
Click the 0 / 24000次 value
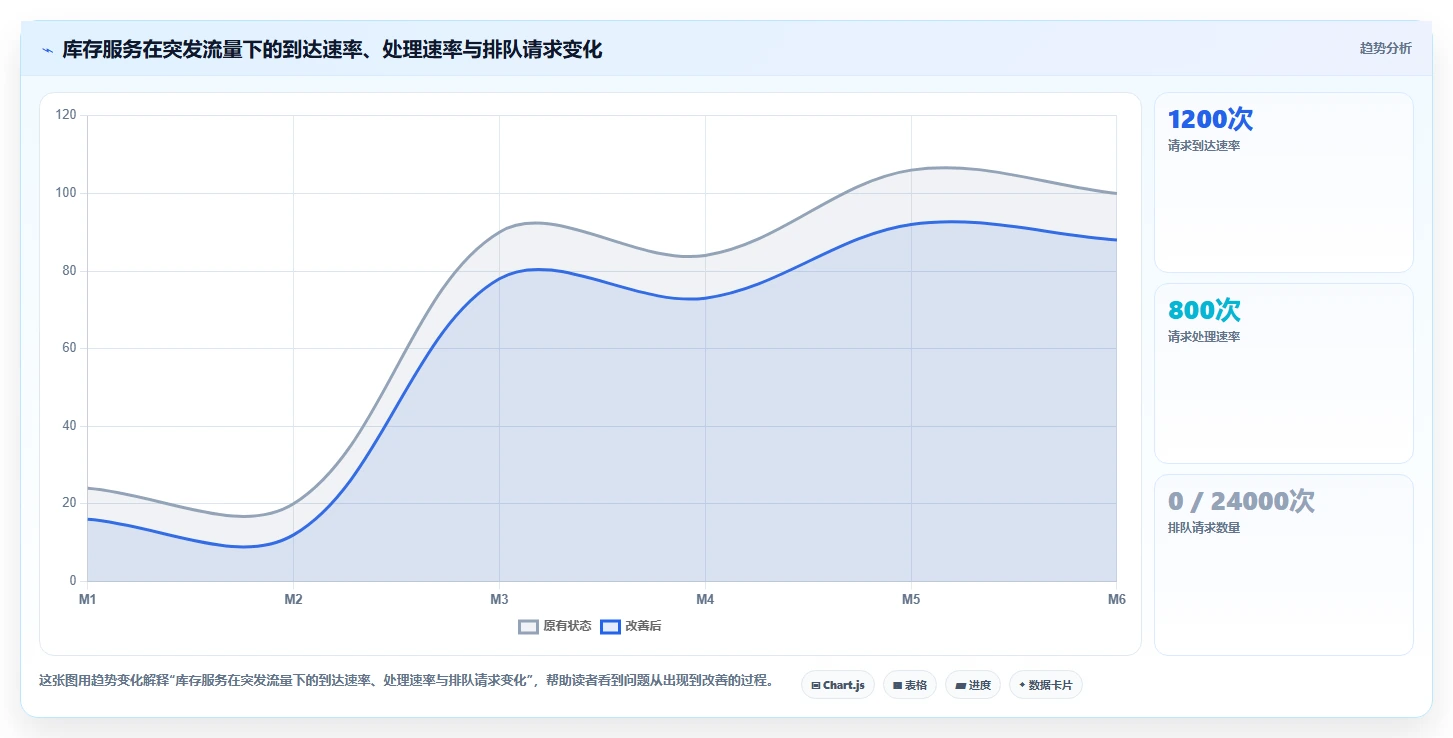tap(1241, 501)
